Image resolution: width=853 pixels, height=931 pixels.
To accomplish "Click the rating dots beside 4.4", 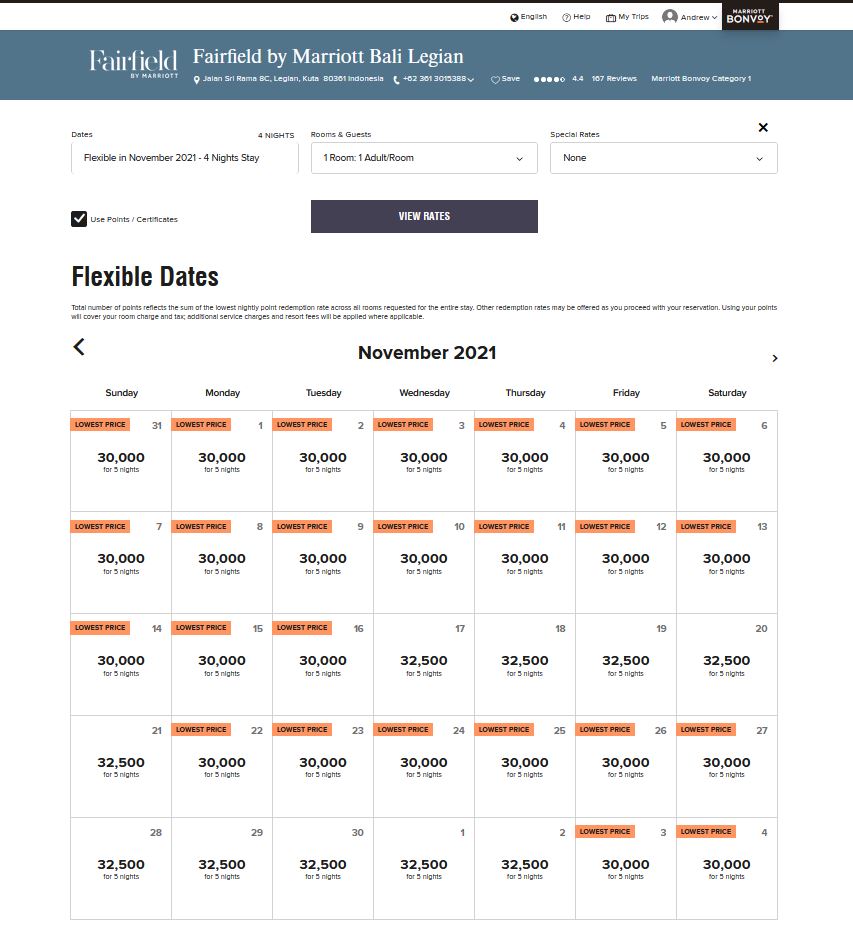I will (x=549, y=80).
